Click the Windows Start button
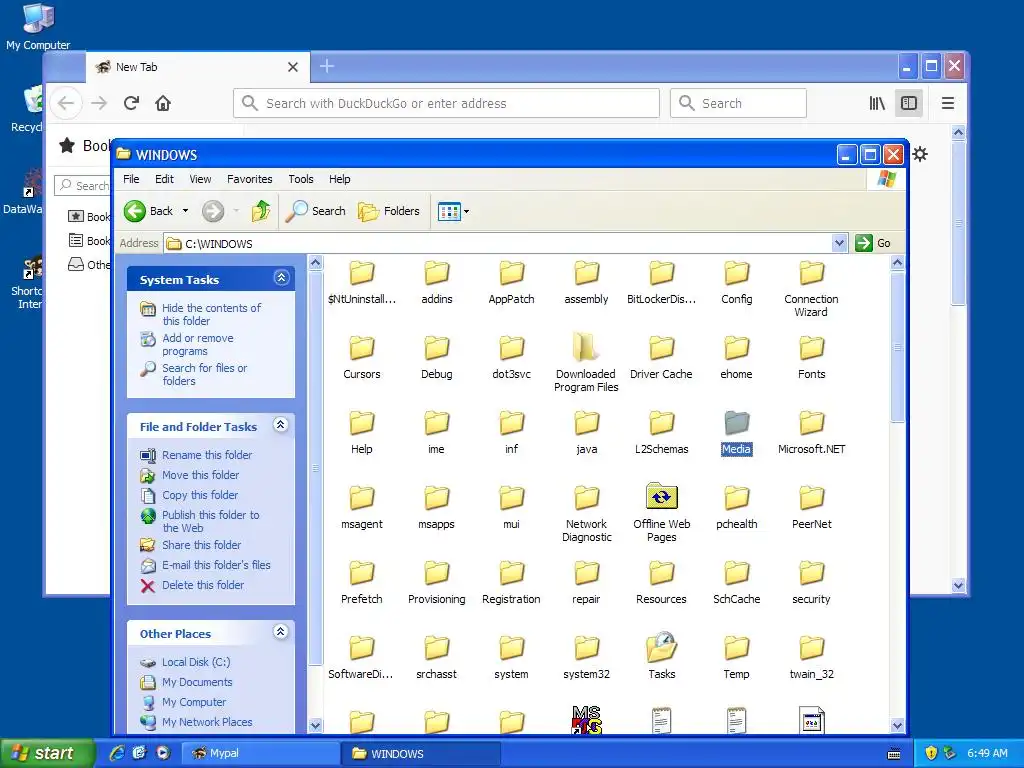 pyautogui.click(x=46, y=754)
